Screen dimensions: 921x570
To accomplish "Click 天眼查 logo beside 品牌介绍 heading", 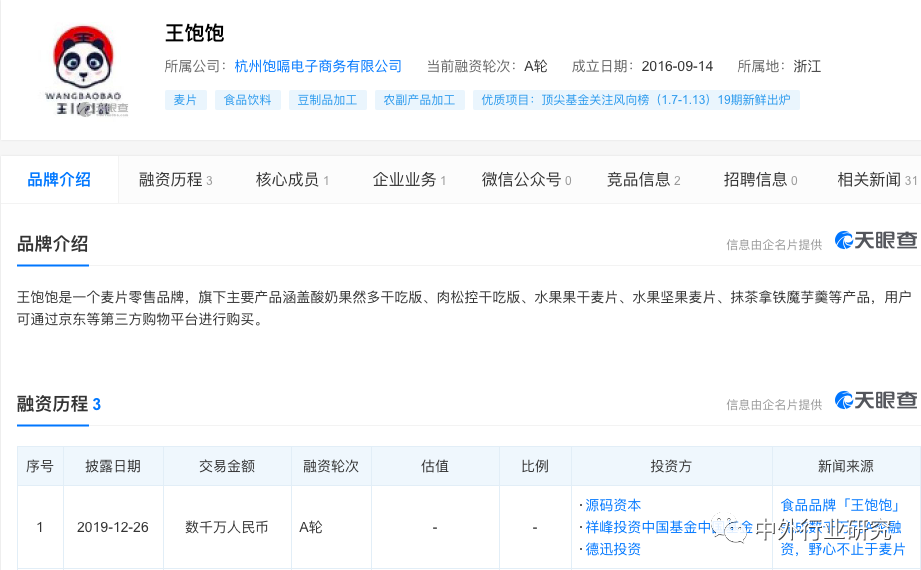I will pos(876,240).
